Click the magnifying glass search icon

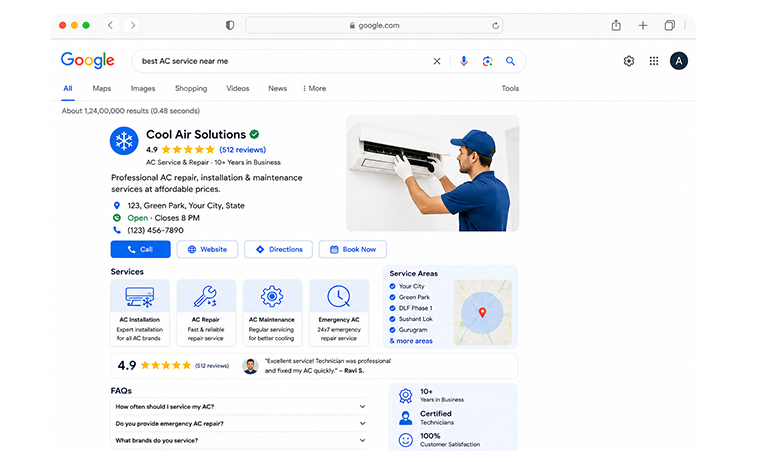510,61
